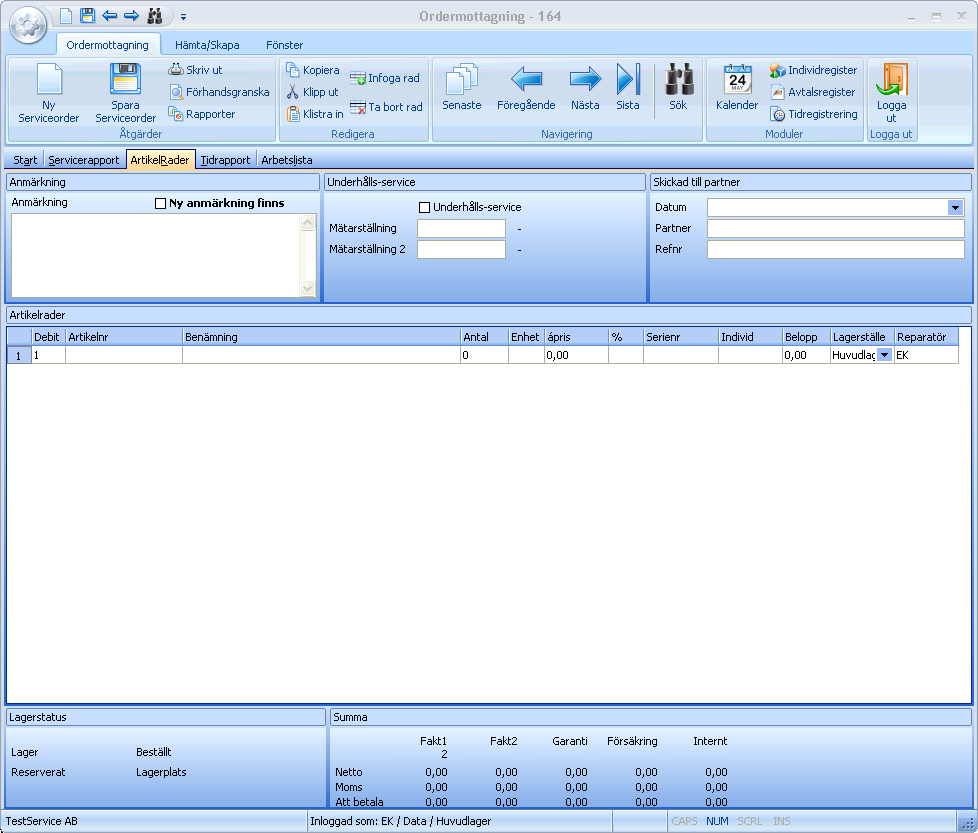Click the Antal cell showing 0
978x833 pixels.
(485, 355)
